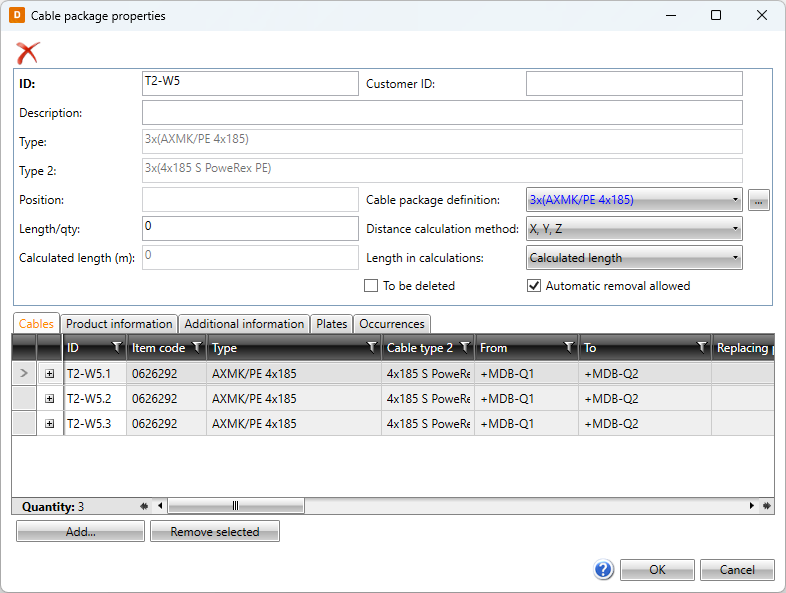Image resolution: width=786 pixels, height=593 pixels.
Task: Uncheck Automatic removal allowed
Action: pyautogui.click(x=534, y=286)
